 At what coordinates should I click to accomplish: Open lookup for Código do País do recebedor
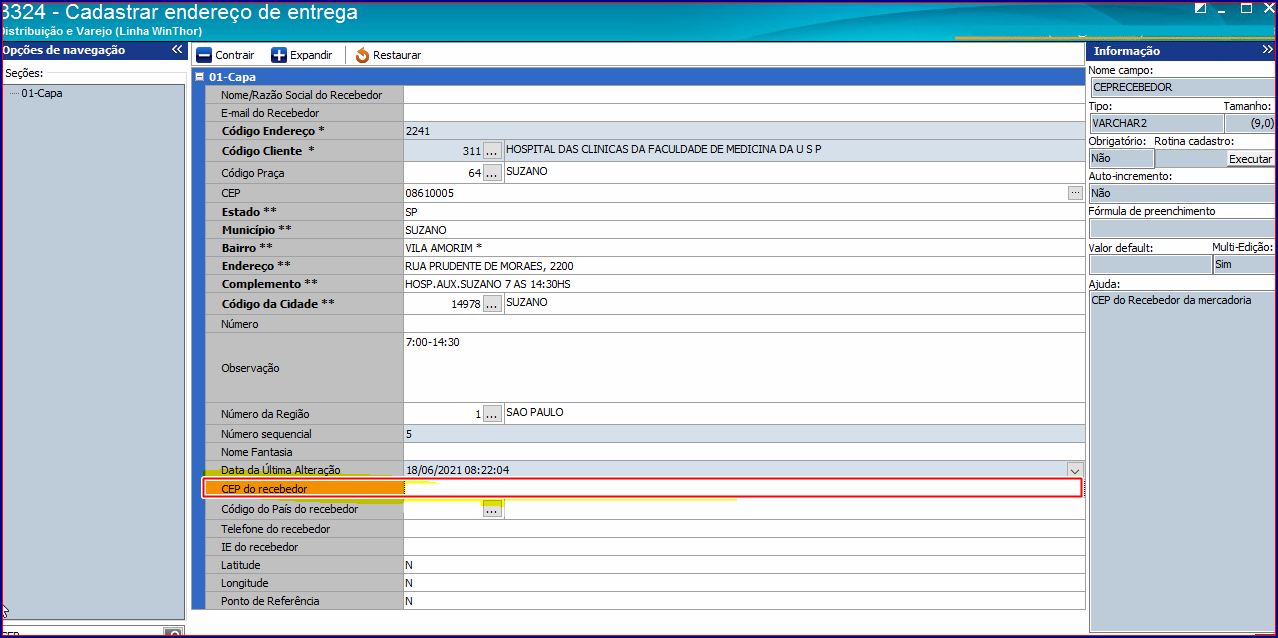492,510
